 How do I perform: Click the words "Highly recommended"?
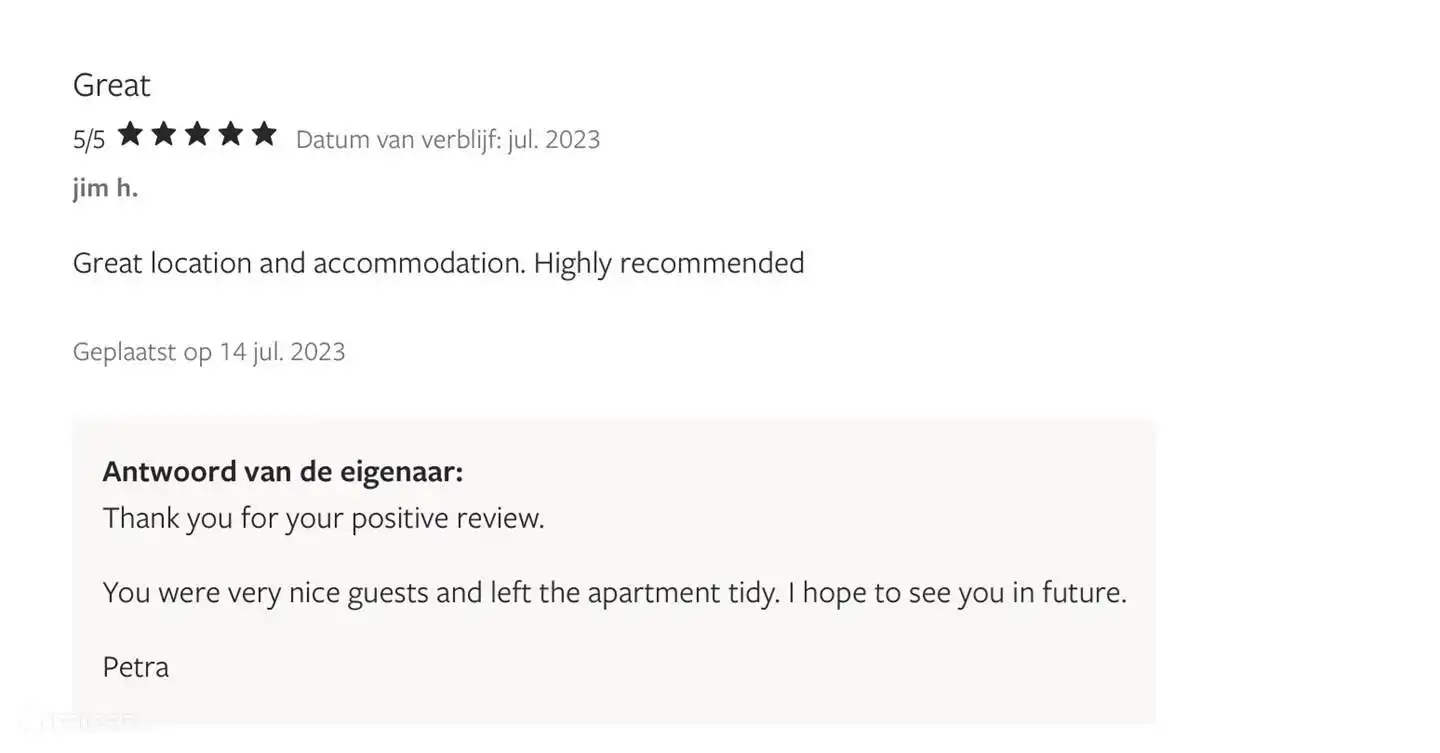pyautogui.click(x=668, y=263)
